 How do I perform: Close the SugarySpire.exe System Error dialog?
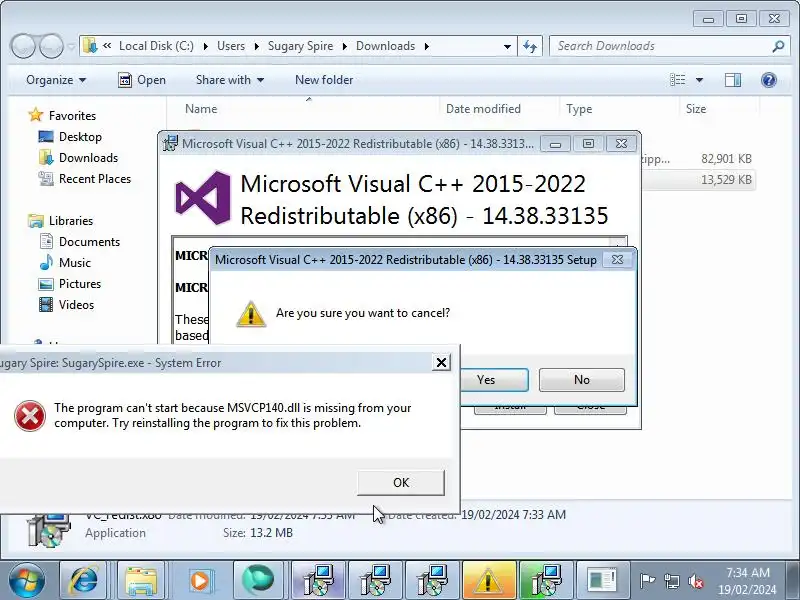tap(441, 363)
